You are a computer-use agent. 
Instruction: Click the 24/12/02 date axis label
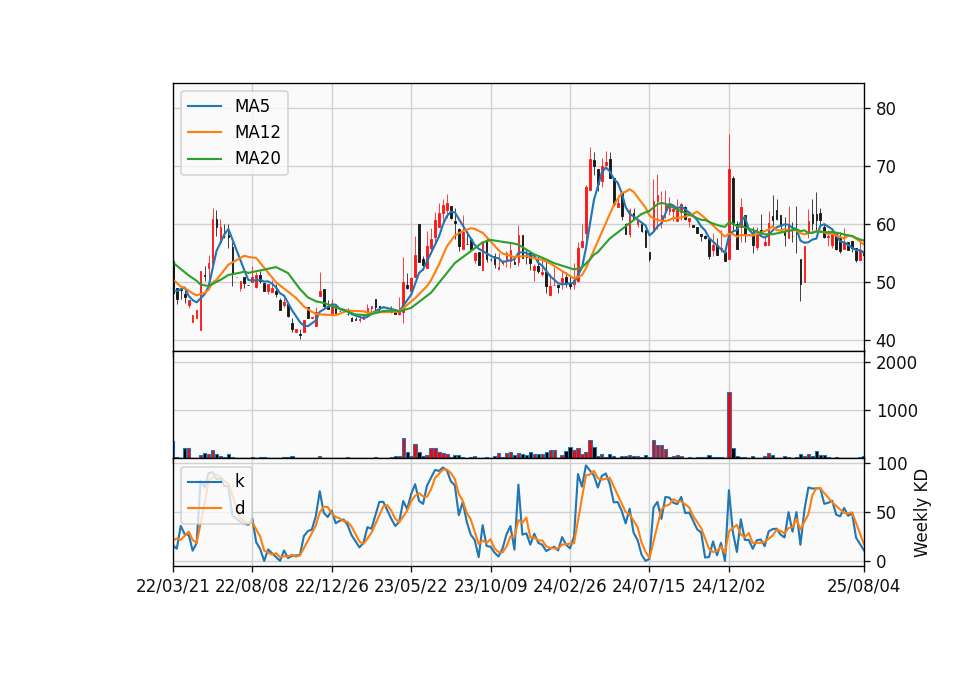[x=729, y=586]
